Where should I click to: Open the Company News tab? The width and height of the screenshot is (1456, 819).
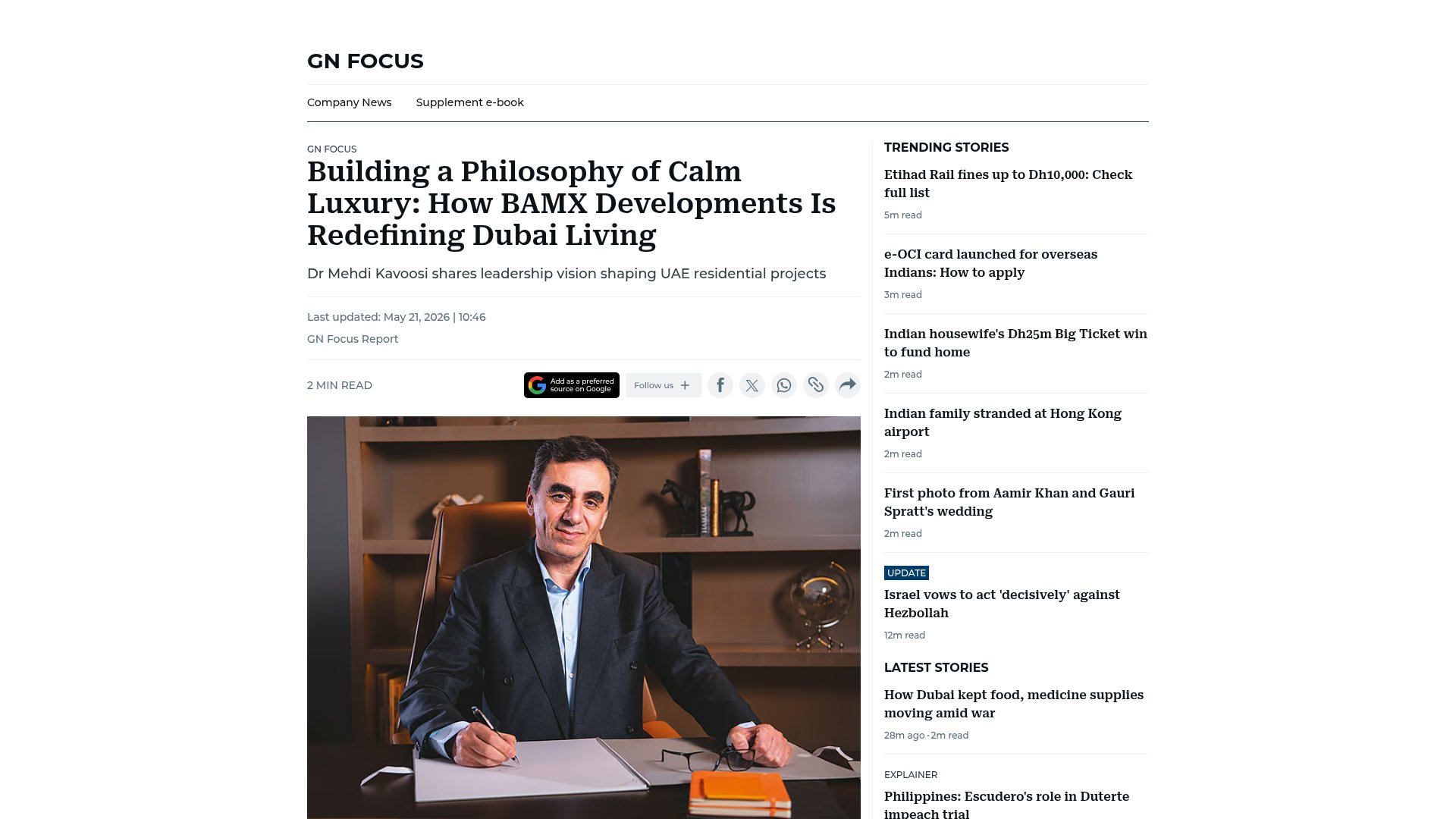[x=349, y=102]
